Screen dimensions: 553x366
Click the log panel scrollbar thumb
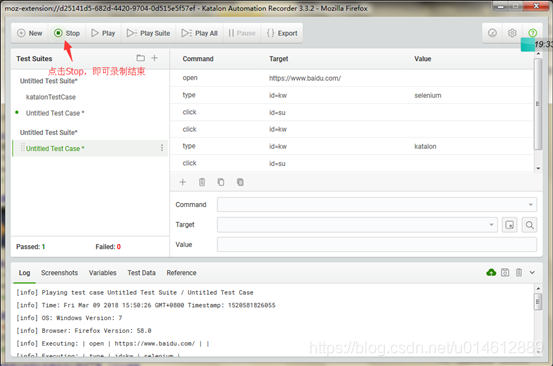coord(538,302)
